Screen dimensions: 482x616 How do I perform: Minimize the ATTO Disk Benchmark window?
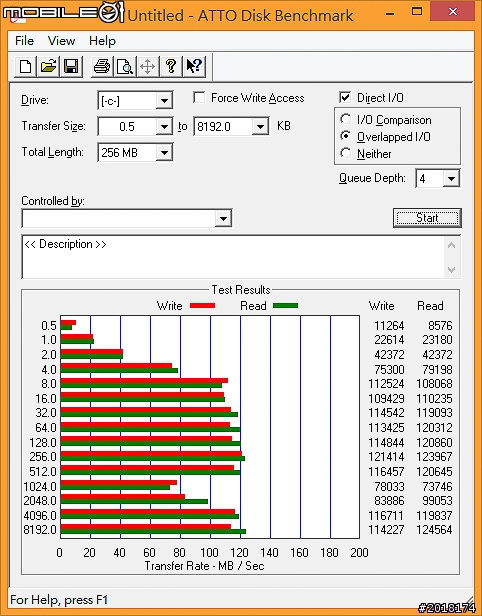tap(390, 13)
